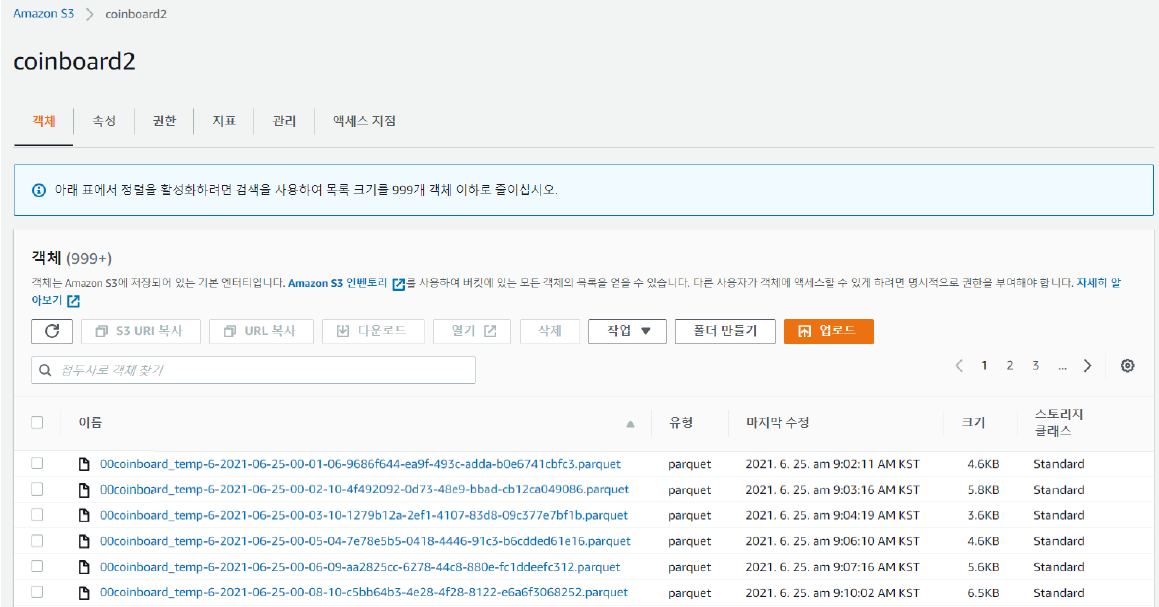Open the 지표 tab
Image resolution: width=1159 pixels, height=607 pixels.
point(224,121)
